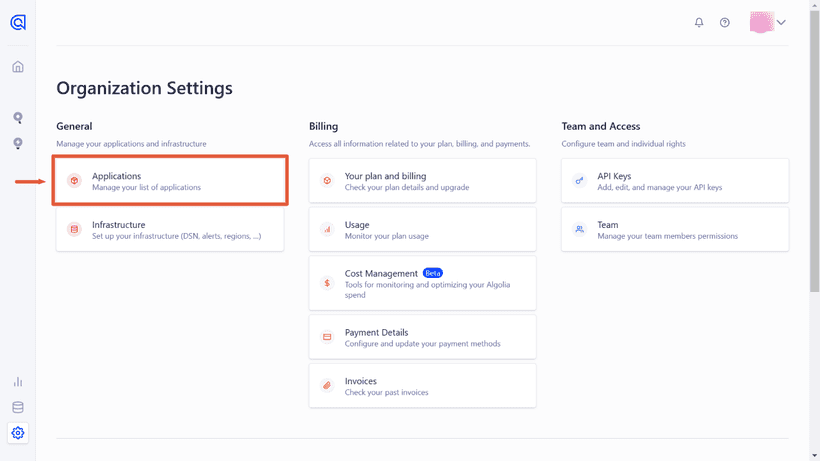This screenshot has height=461, width=820.
Task: Click "Configure team and individual rights" text
Action: coord(623,144)
